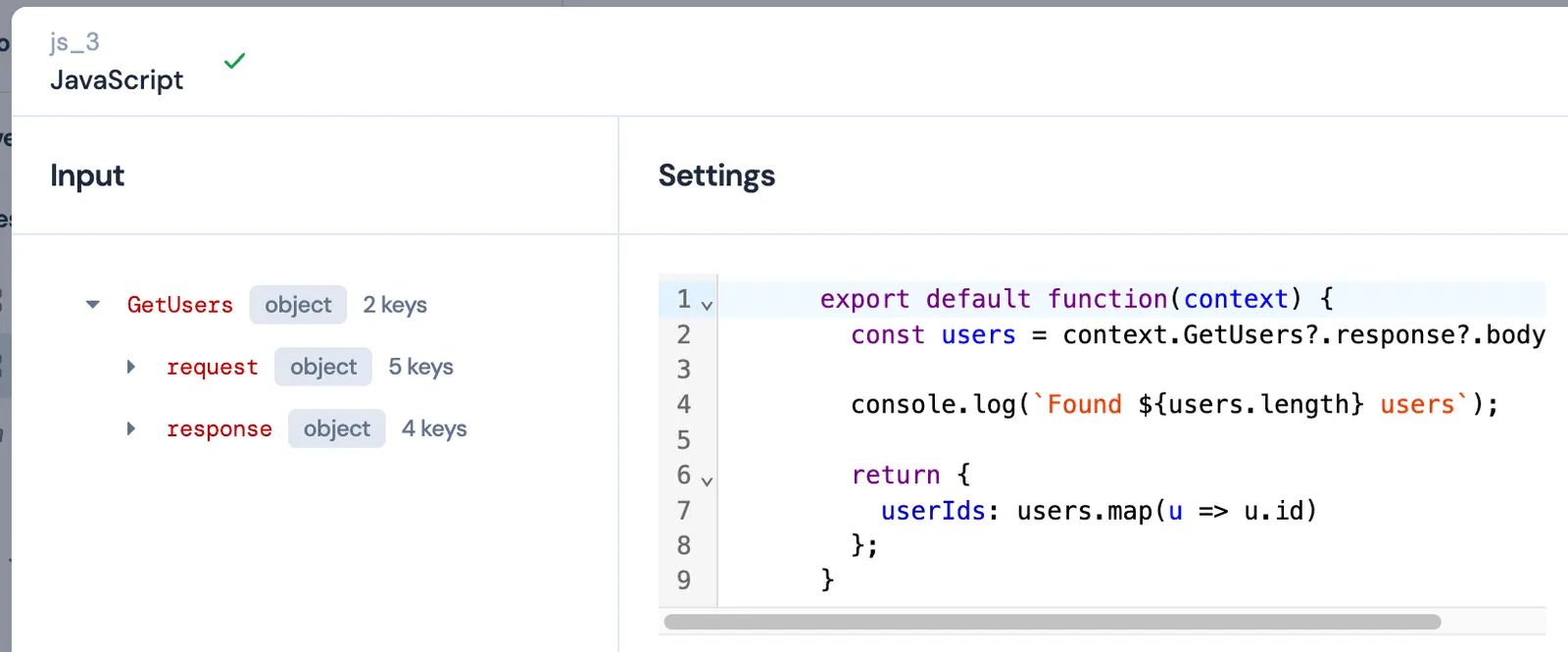This screenshot has height=652, width=1568.
Task: Click the object badge beside request
Action: pyautogui.click(x=323, y=367)
